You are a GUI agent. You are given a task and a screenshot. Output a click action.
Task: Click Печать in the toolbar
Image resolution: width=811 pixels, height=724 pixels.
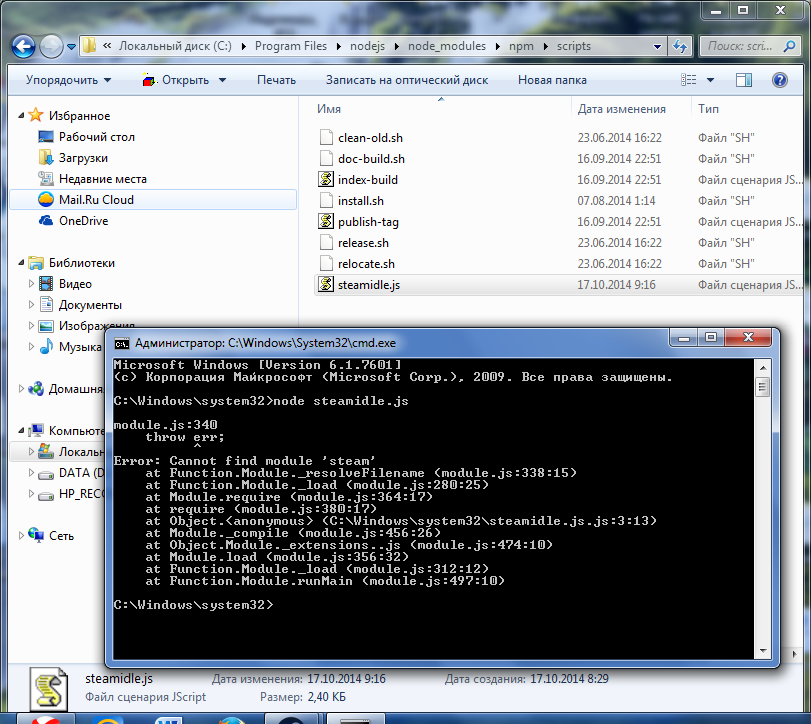(276, 80)
